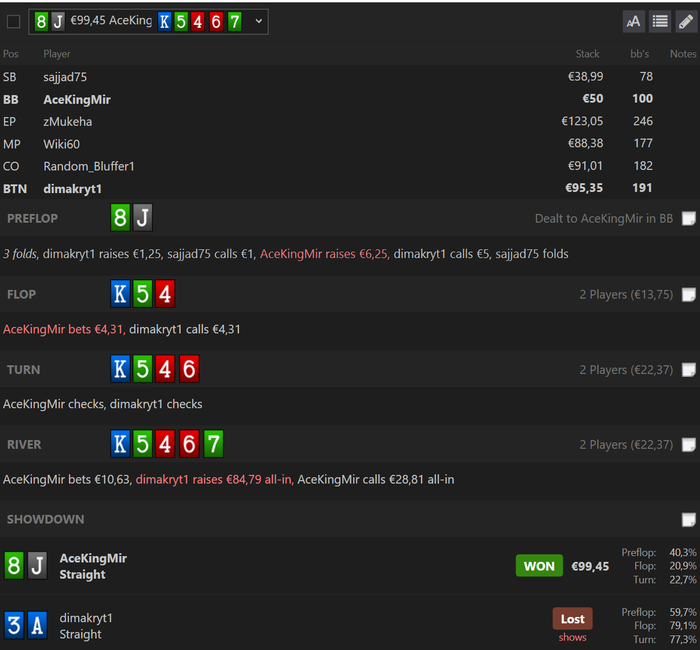Viewport: 700px width, 650px height.
Task: Click 'AceKingMir raises €6,25' action text
Action: [325, 254]
